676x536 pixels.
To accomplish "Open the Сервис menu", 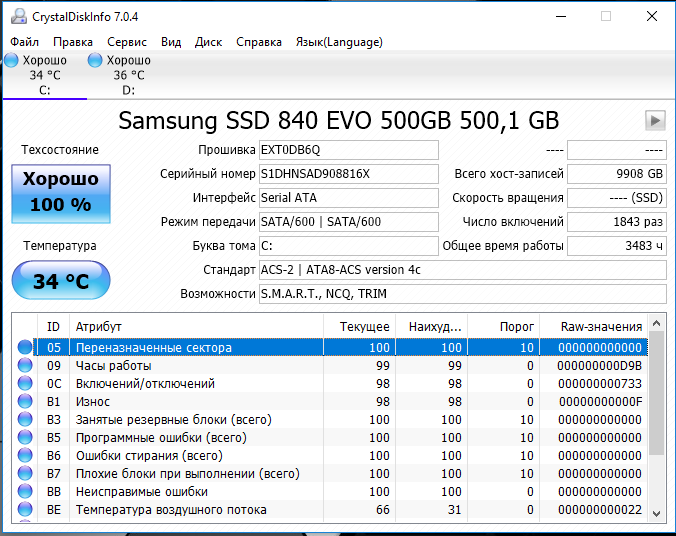I will pos(127,42).
